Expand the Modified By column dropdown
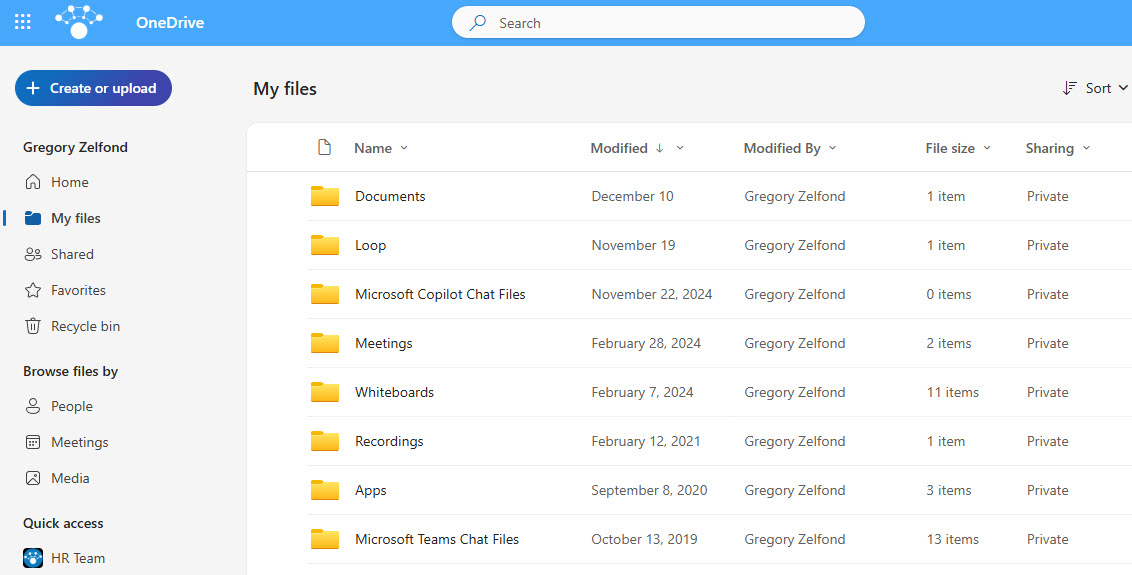 click(832, 148)
